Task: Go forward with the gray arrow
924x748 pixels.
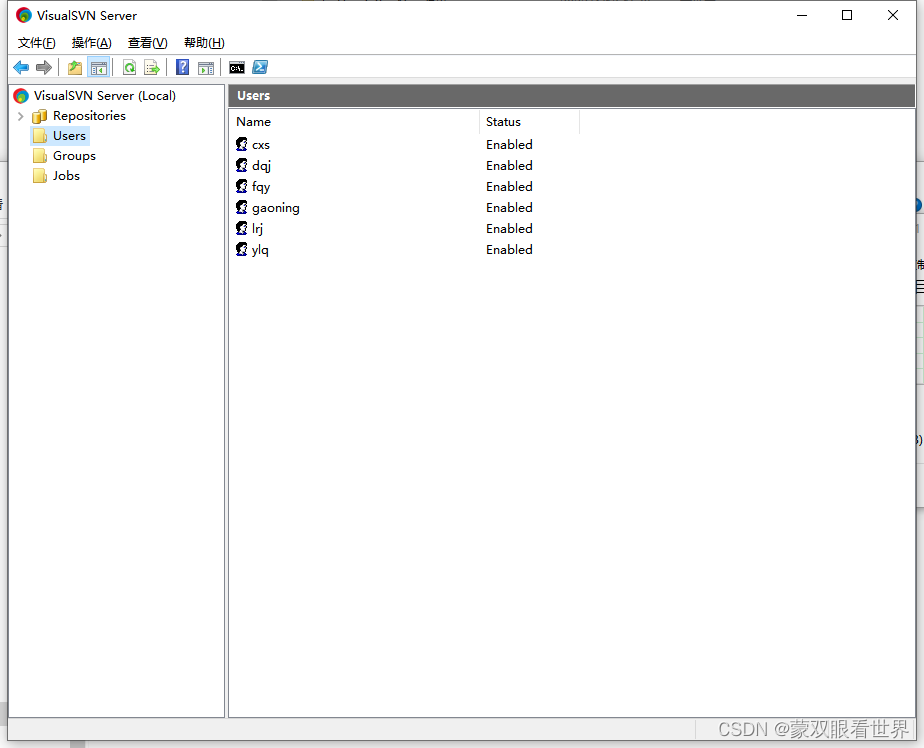Action: click(x=44, y=68)
